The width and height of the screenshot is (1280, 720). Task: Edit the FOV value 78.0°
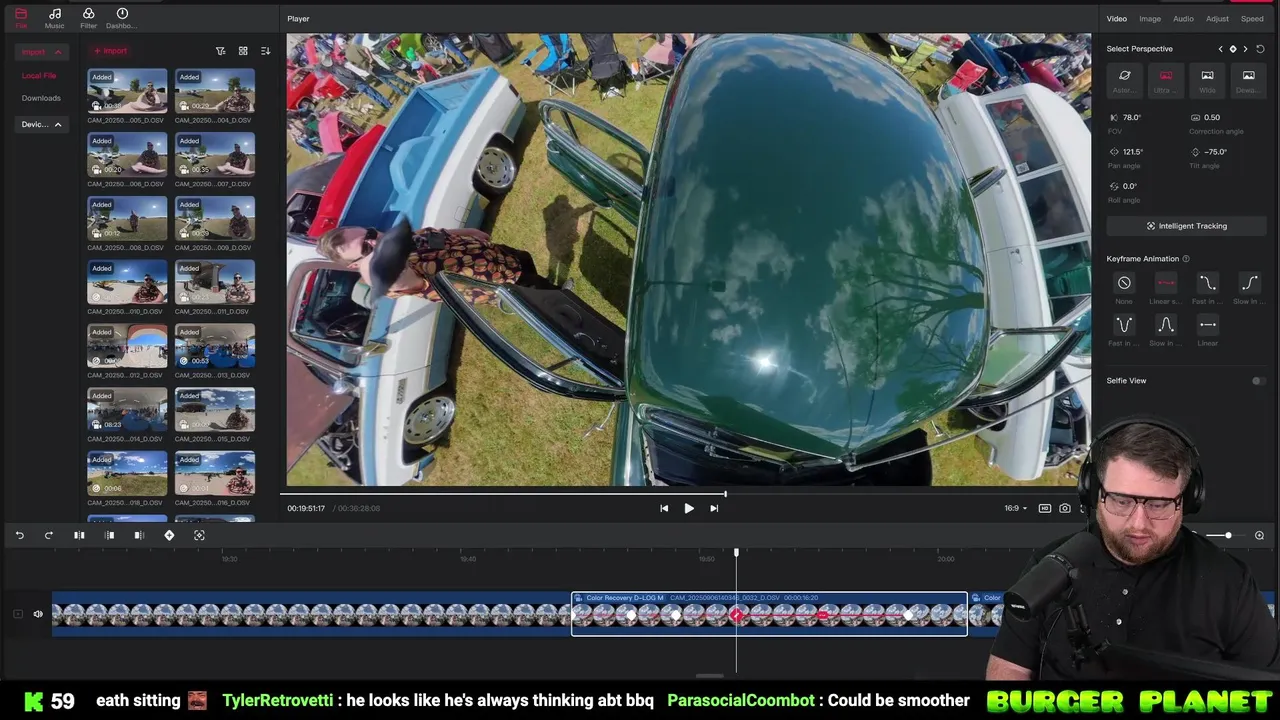(1132, 117)
